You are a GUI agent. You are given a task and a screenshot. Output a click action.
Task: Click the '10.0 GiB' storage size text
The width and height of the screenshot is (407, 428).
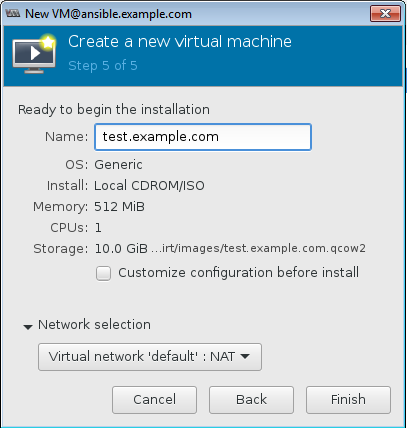point(121,249)
